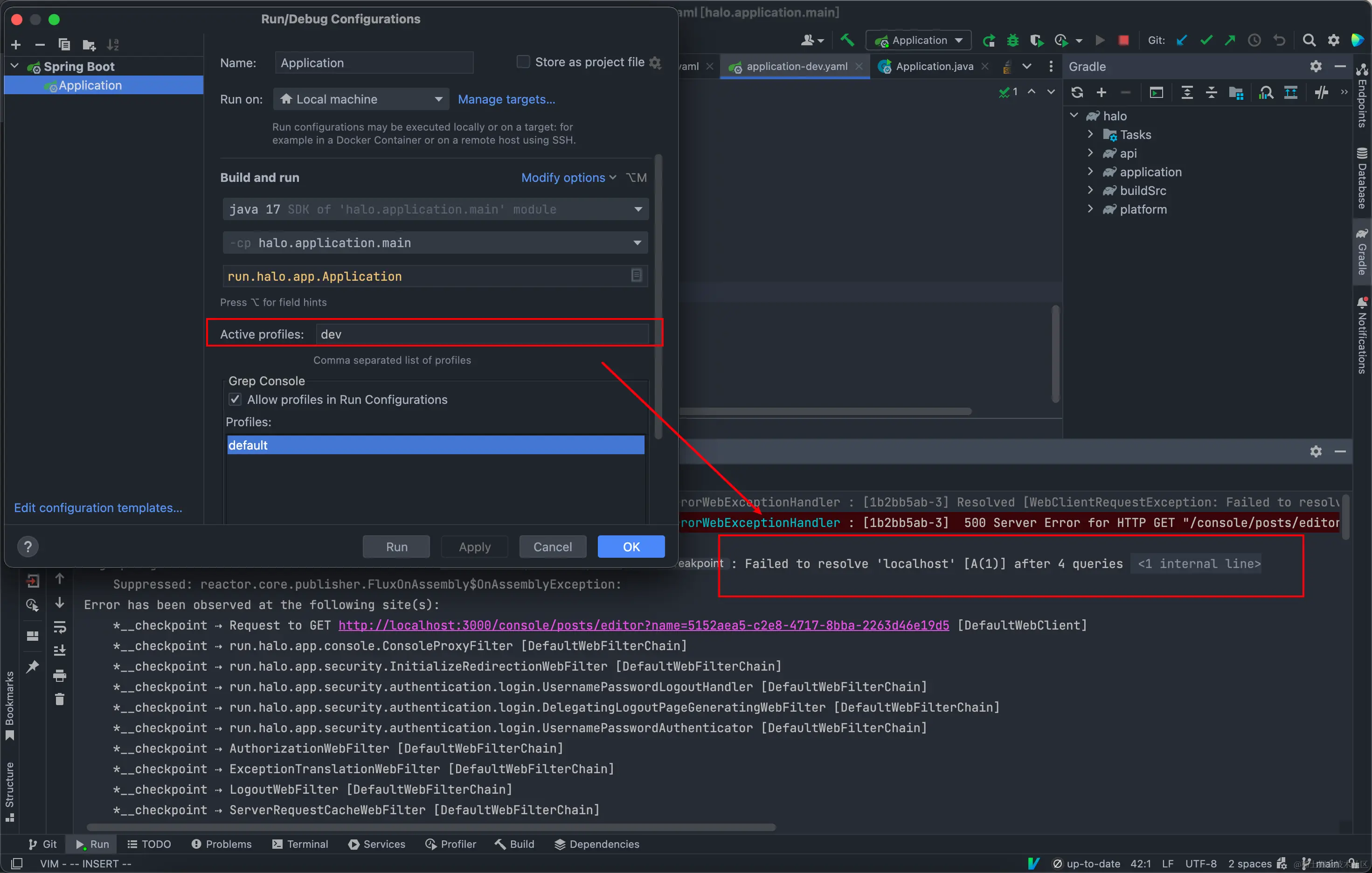The image size is (1372, 873).
Task: Click Run button in dialog
Action: (396, 547)
